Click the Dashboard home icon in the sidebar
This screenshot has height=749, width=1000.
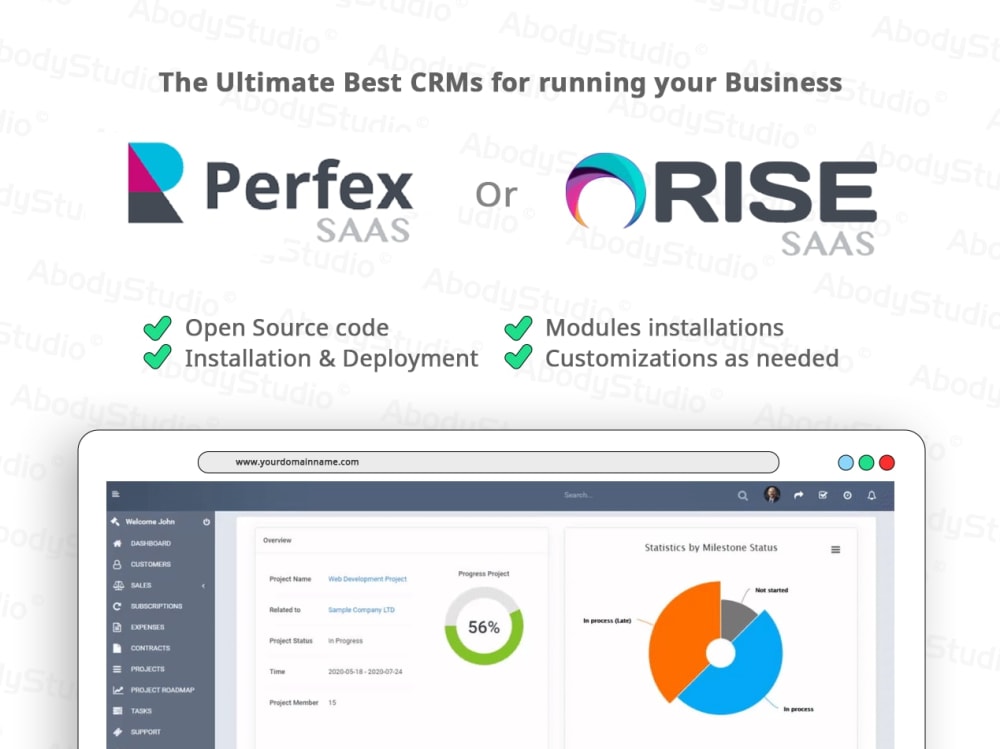(117, 544)
